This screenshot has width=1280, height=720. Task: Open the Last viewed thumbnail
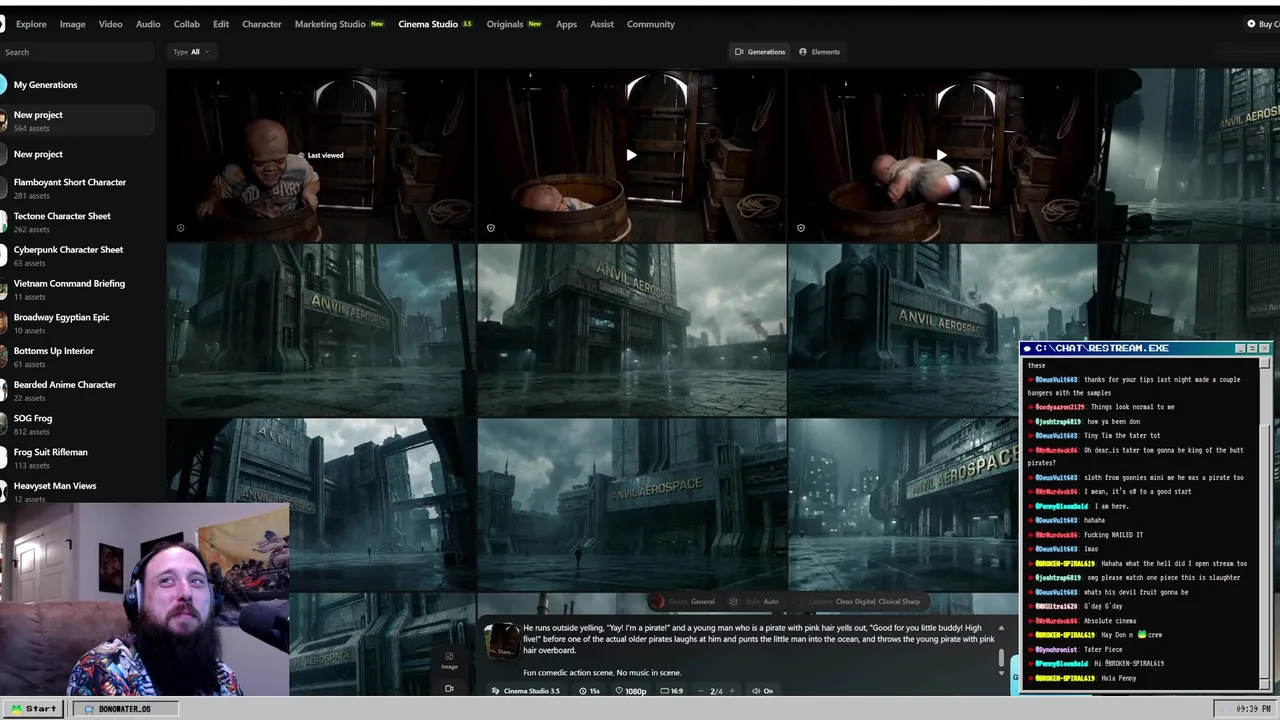pos(320,155)
